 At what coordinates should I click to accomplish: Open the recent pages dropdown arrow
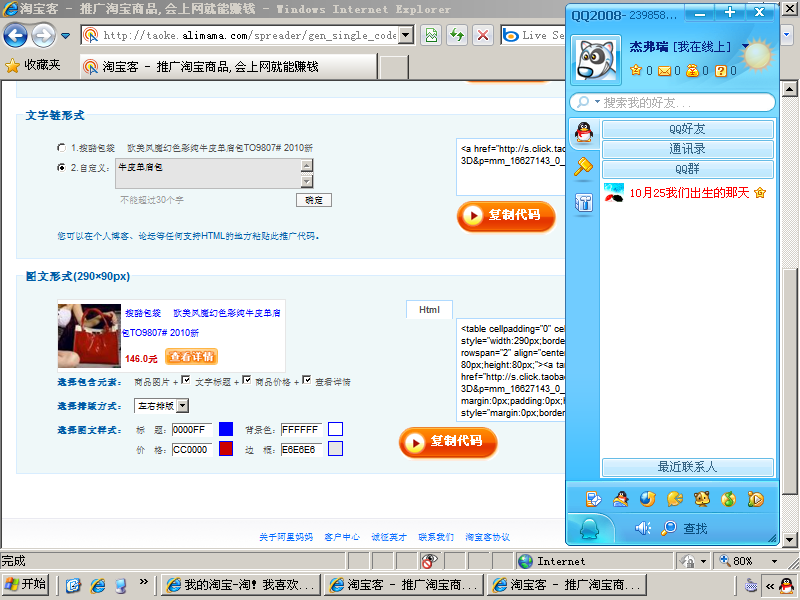(x=65, y=36)
